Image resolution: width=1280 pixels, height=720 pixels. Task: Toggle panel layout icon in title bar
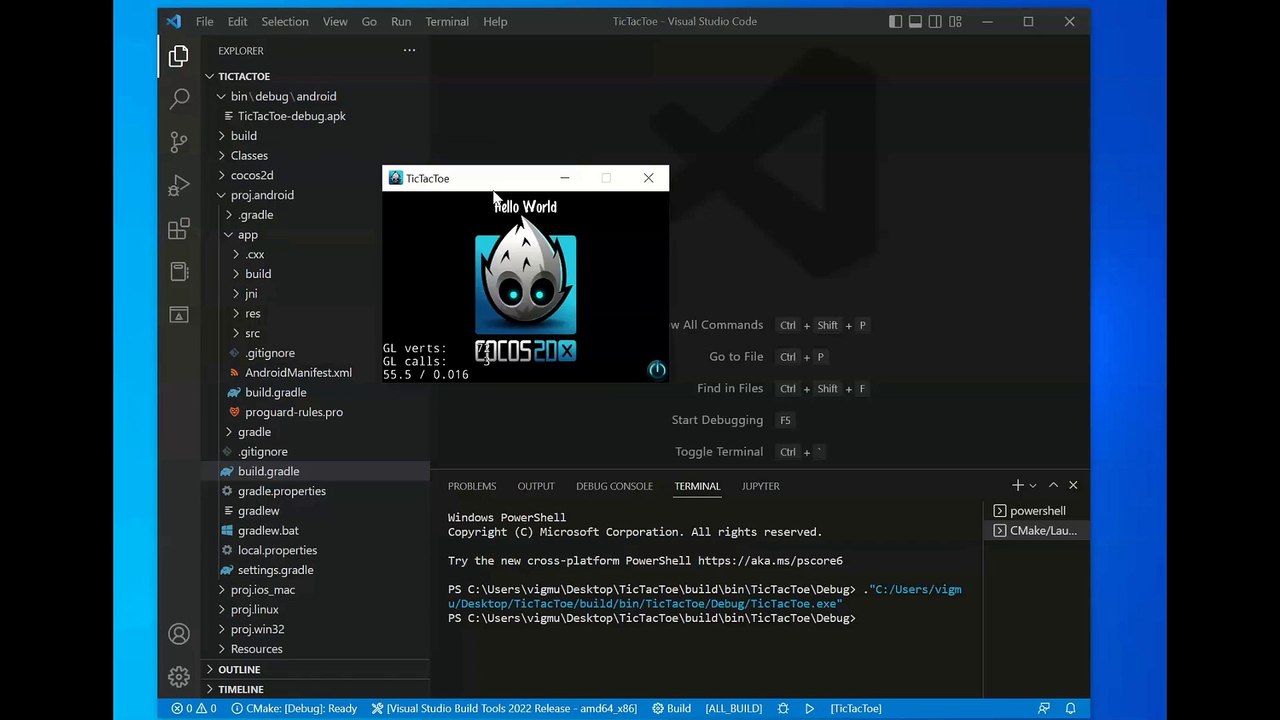[x=915, y=21]
